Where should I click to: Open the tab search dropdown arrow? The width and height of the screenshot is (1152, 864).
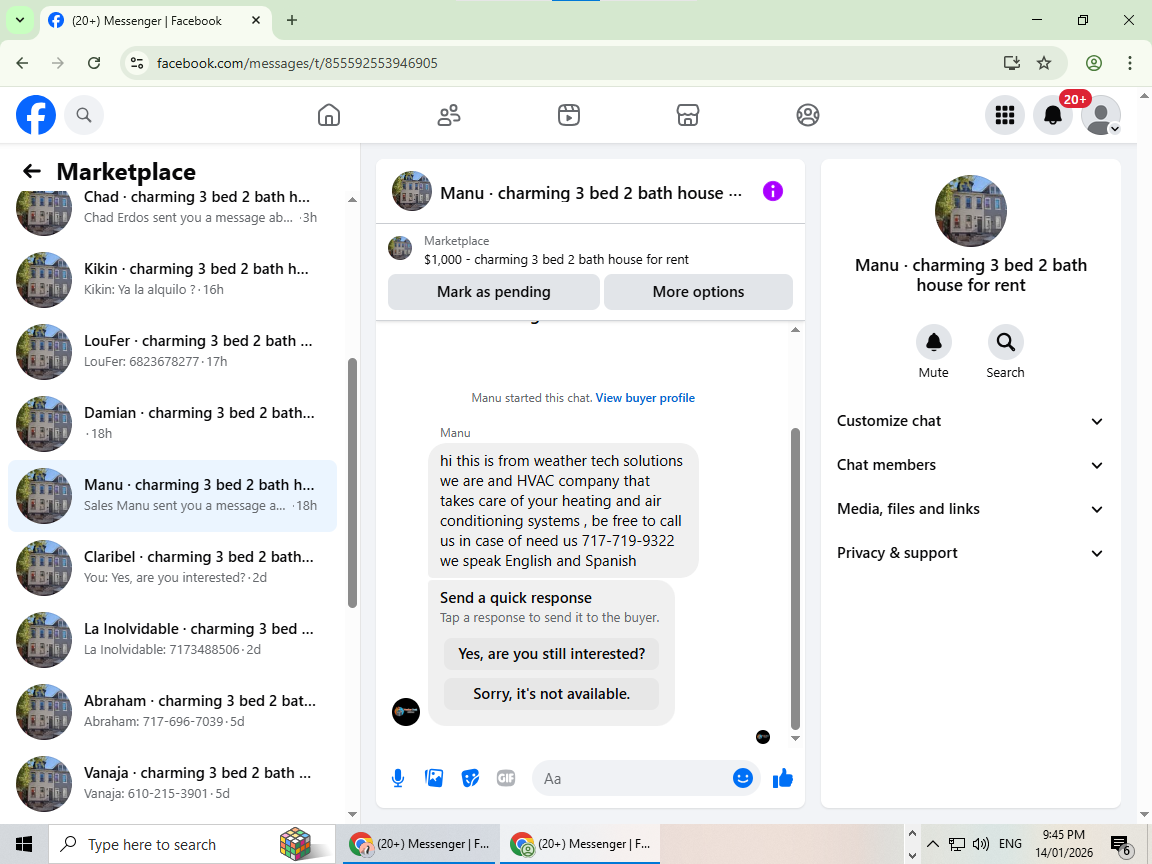click(20, 21)
